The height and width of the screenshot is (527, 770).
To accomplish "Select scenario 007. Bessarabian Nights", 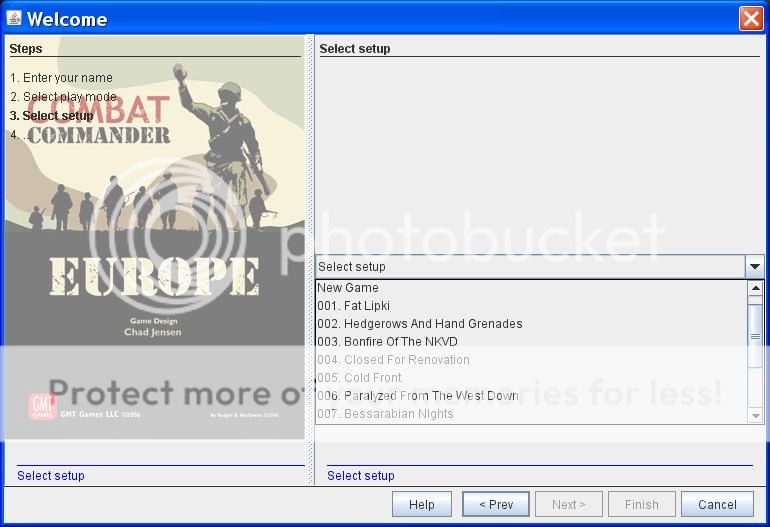I will (x=531, y=414).
